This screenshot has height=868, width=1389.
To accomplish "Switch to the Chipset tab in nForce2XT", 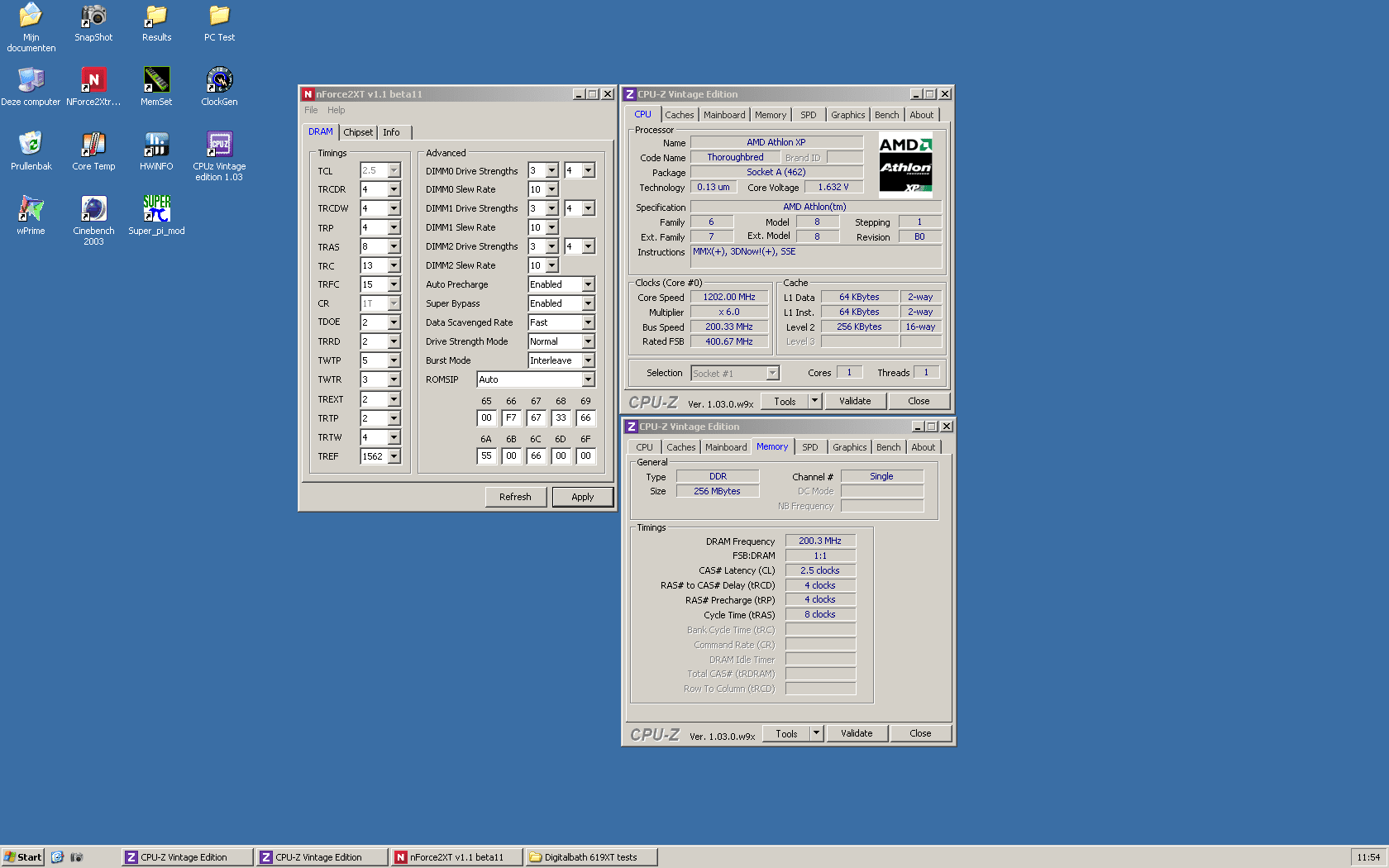I will (358, 132).
